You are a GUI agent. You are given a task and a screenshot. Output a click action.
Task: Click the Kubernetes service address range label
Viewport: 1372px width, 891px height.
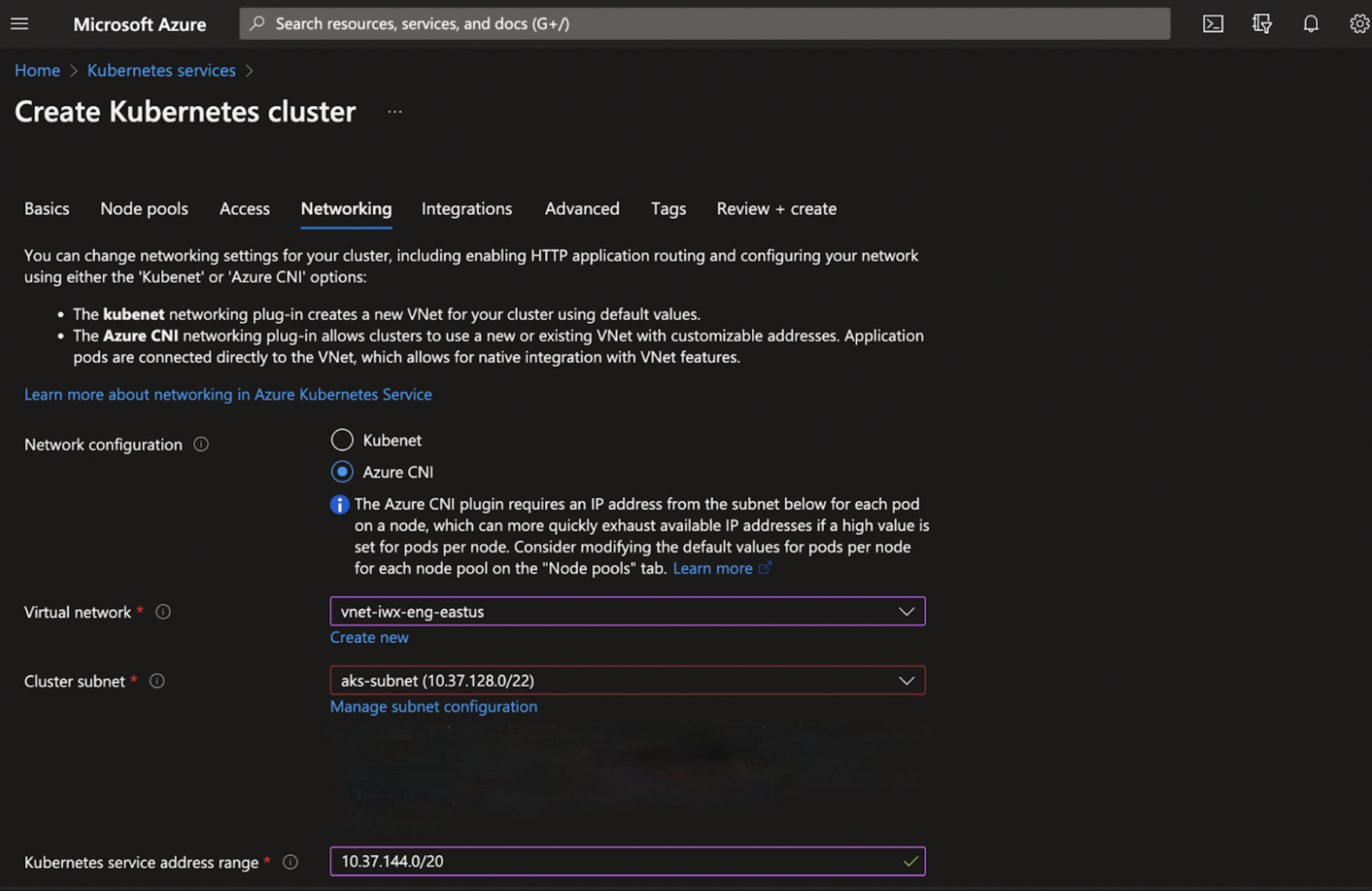pyautogui.click(x=142, y=863)
